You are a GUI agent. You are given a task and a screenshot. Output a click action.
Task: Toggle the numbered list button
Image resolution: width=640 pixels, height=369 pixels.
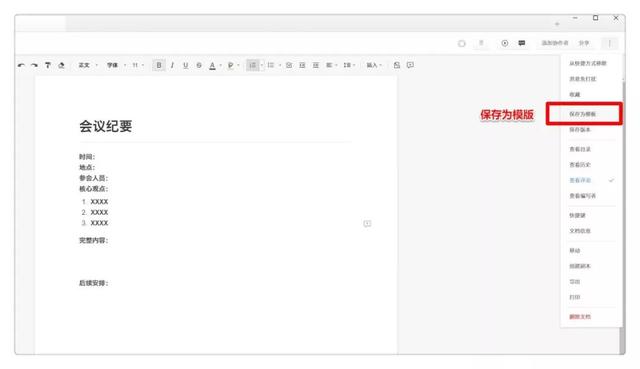(253, 65)
